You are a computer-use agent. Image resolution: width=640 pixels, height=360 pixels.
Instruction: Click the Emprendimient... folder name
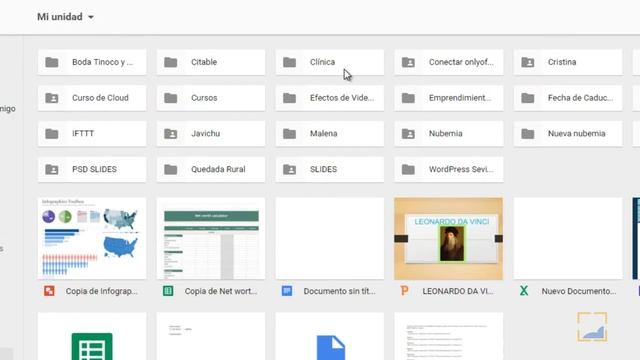[460, 98]
